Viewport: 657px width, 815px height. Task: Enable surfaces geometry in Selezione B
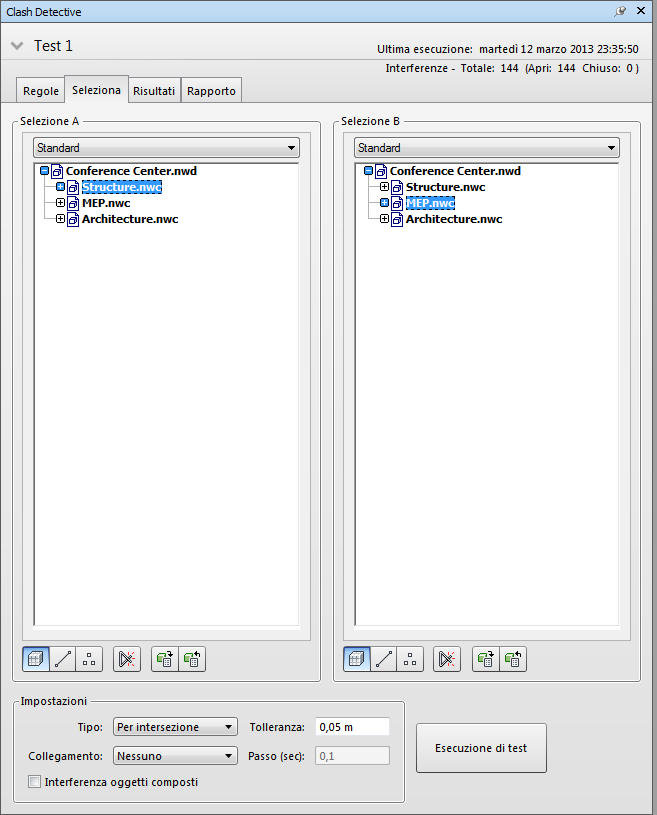click(x=357, y=659)
